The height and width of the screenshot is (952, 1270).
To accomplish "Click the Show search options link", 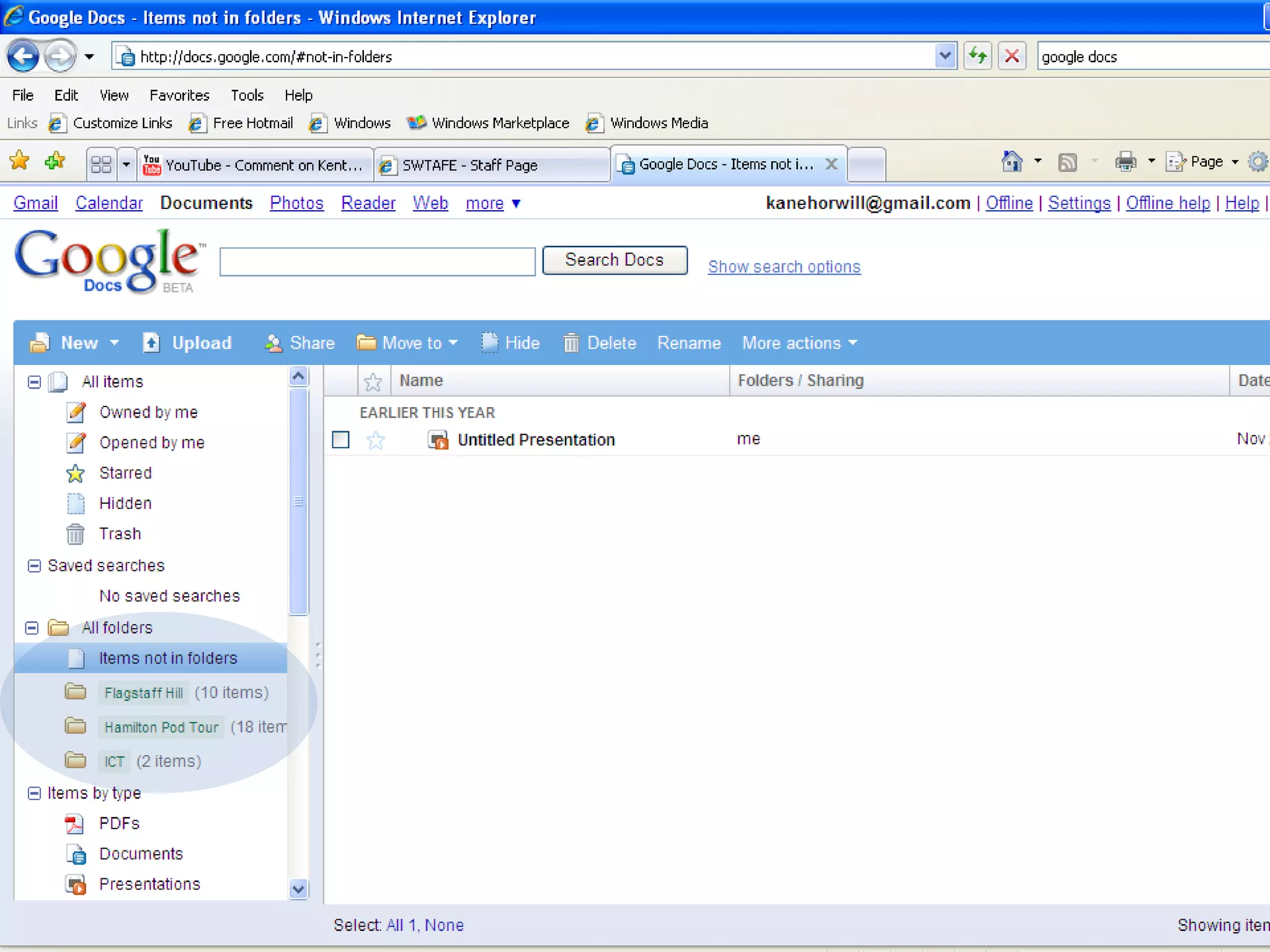I will [784, 267].
